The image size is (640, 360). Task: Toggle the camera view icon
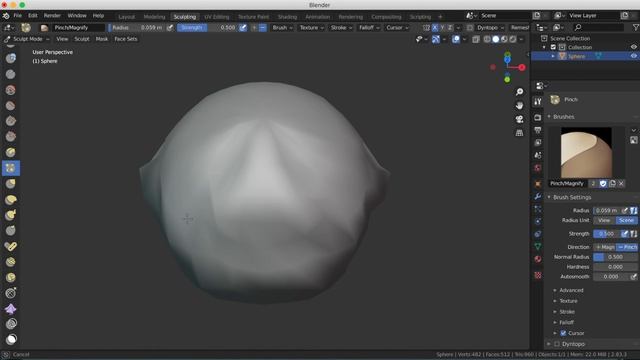519,119
